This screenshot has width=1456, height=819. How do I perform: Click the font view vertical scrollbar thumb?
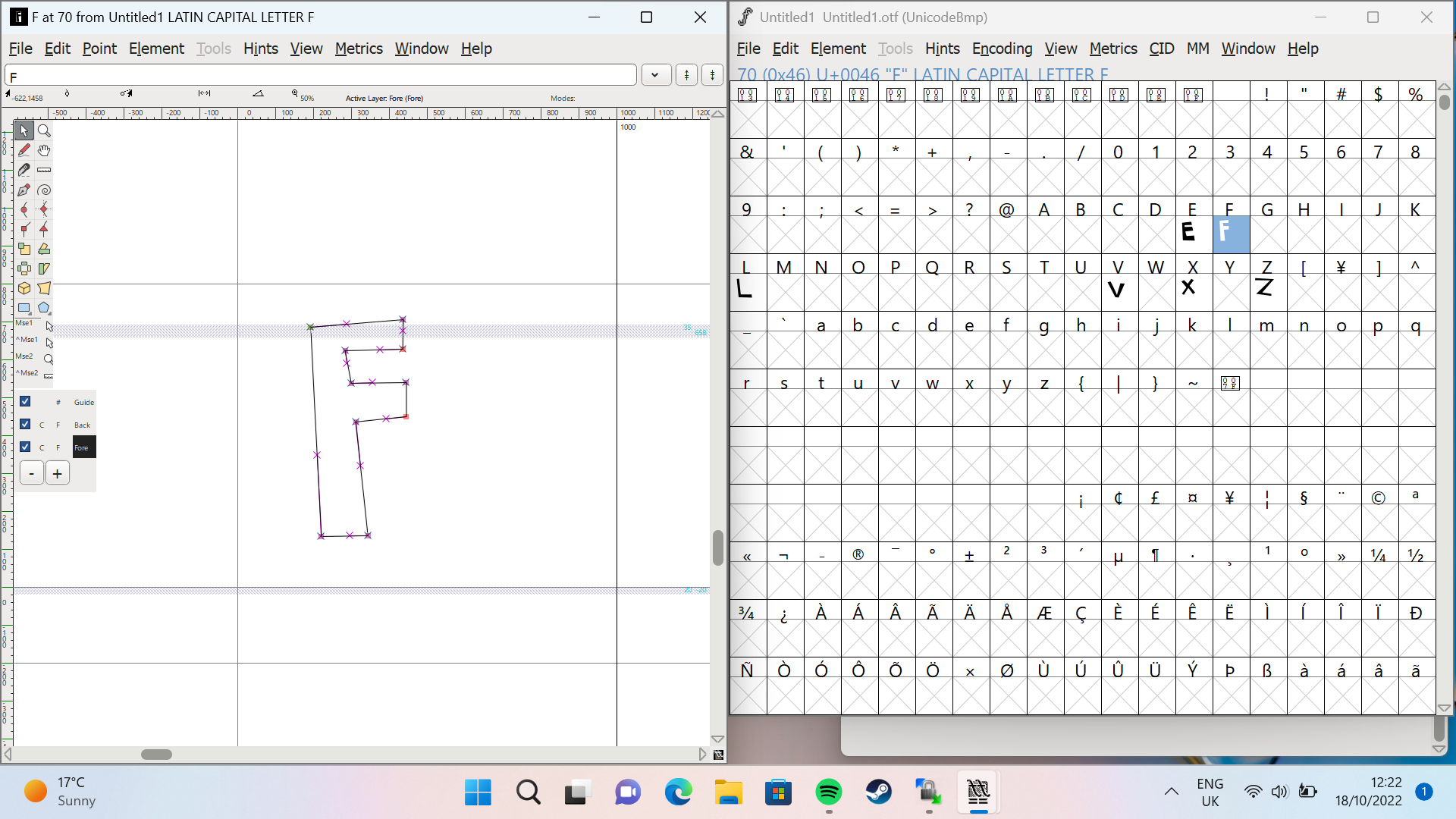pos(1445,102)
